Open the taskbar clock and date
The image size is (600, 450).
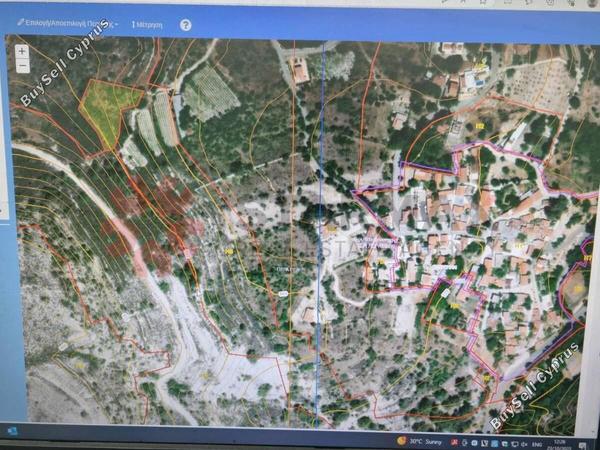559,445
